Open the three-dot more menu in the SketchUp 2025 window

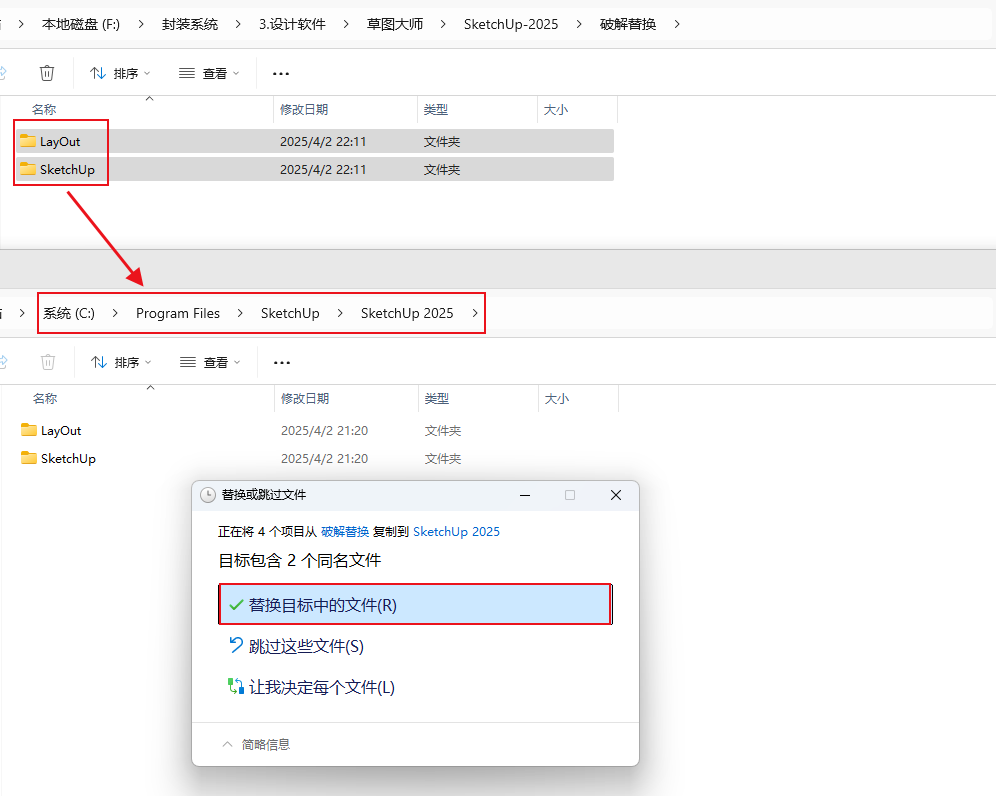(x=281, y=363)
